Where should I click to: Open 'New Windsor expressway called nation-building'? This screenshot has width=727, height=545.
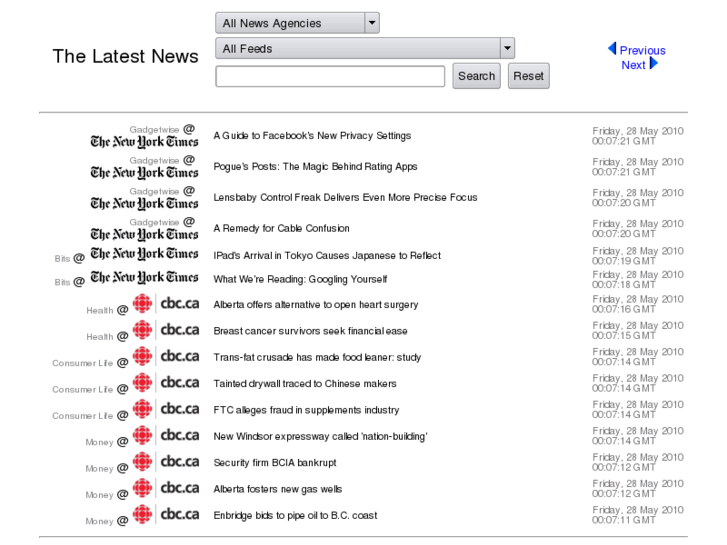point(320,437)
